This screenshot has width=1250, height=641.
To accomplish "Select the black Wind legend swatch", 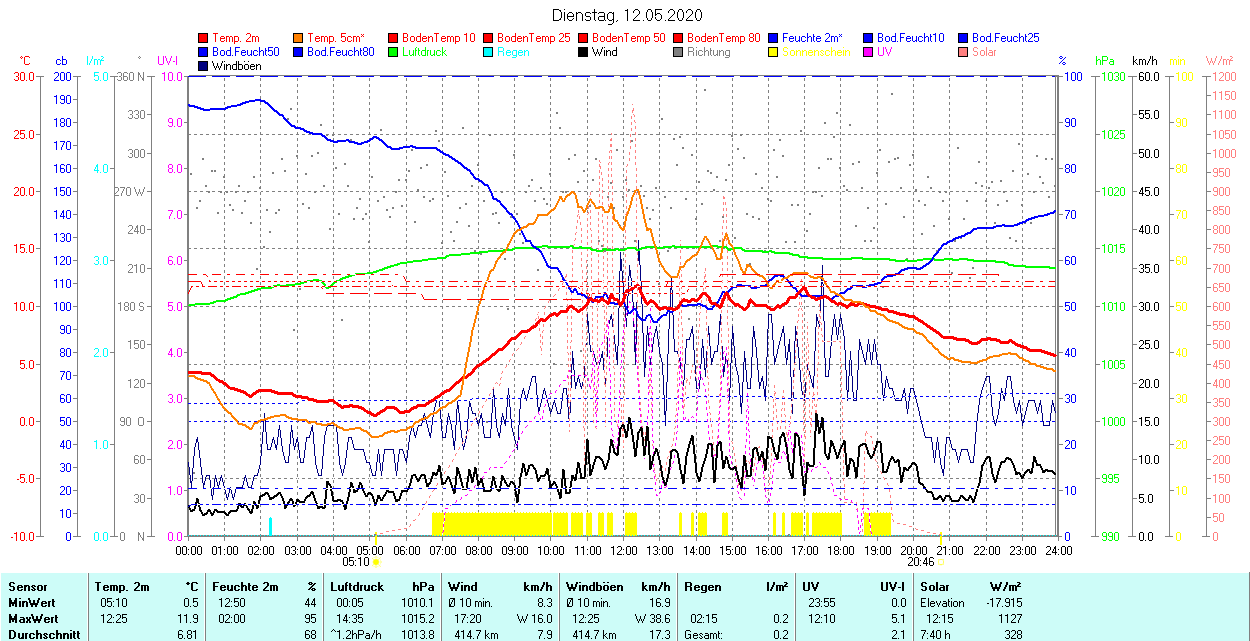I will [x=582, y=52].
